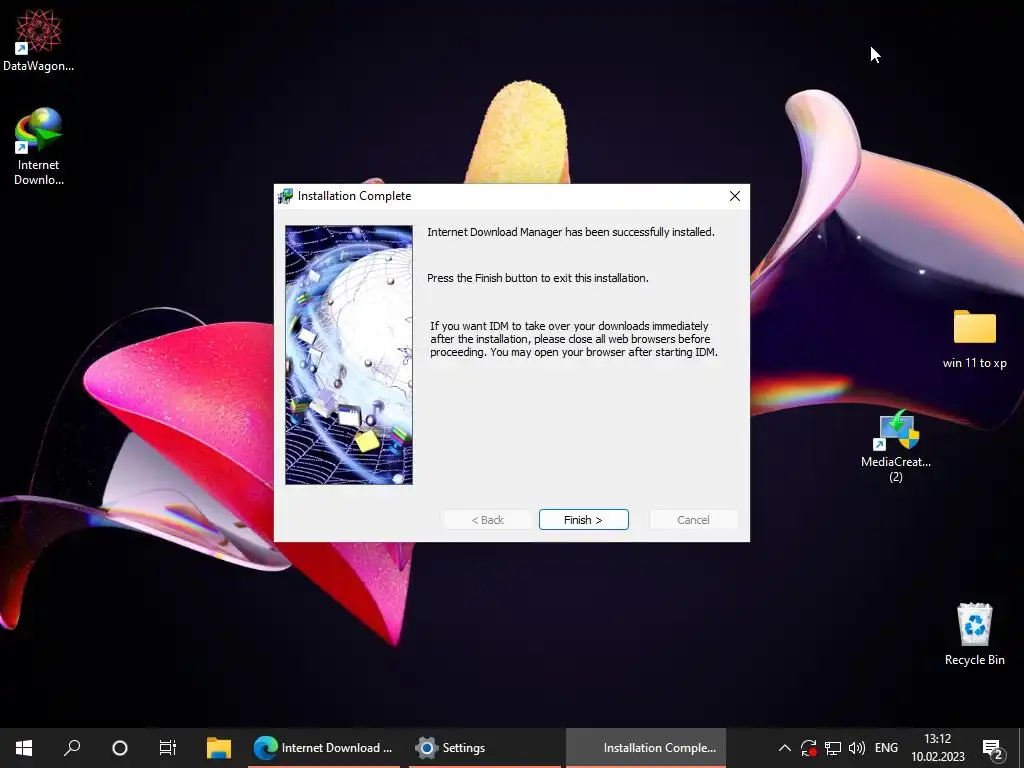Select the Recycle Bin icon

pyautogui.click(x=974, y=634)
